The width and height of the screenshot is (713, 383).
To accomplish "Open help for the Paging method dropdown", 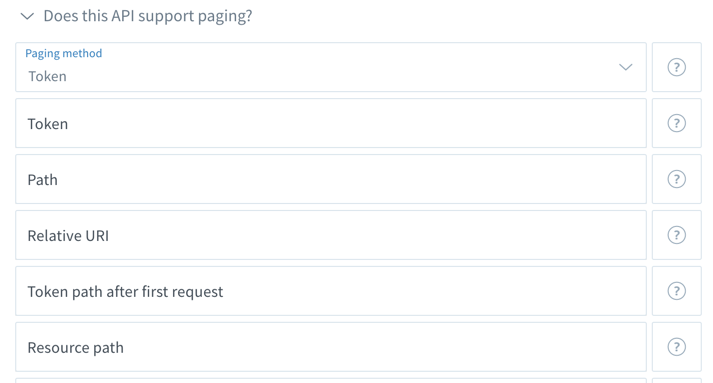I will (x=677, y=67).
